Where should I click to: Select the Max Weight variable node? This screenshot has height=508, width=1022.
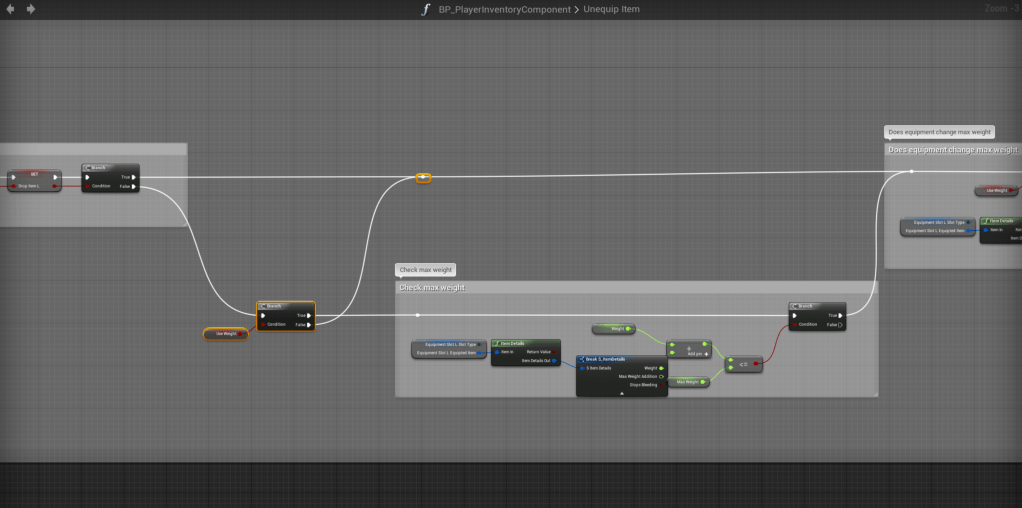pos(687,381)
